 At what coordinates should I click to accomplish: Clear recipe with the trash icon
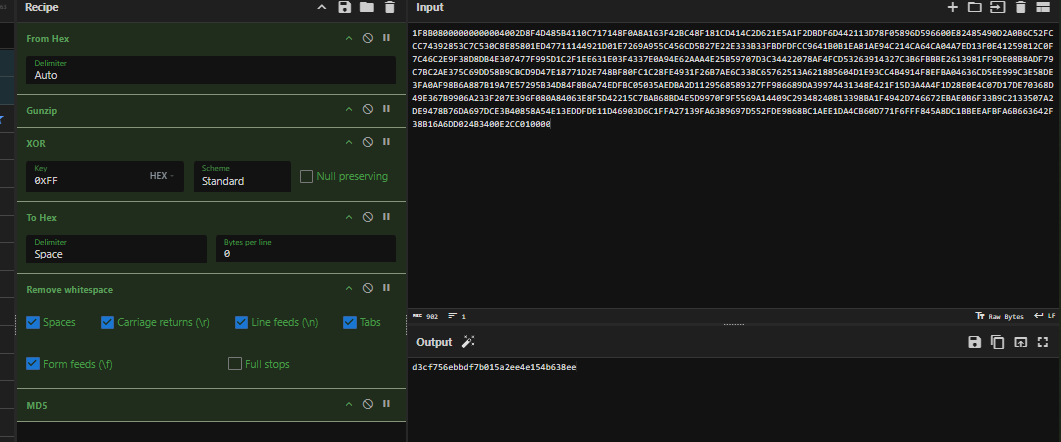coord(389,8)
